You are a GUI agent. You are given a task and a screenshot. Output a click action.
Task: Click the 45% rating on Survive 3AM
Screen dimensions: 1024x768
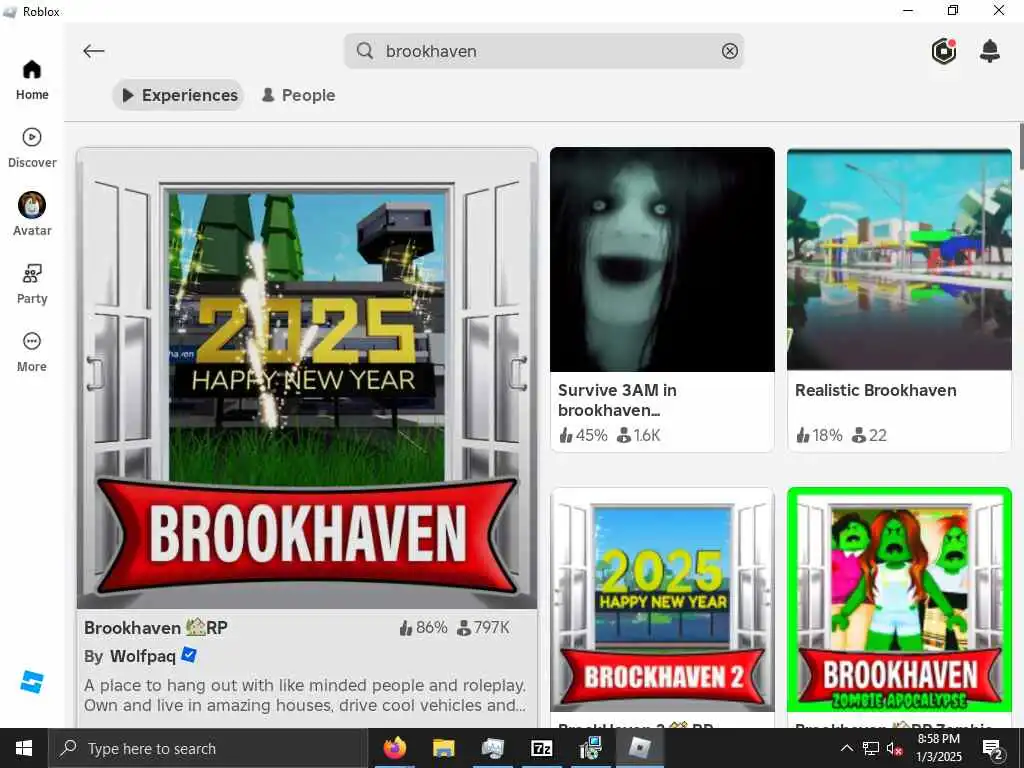point(583,435)
